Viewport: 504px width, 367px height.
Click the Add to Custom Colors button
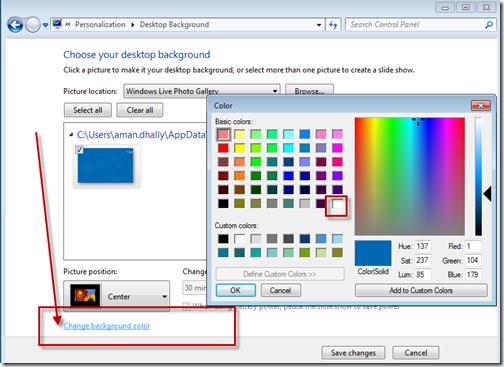pos(421,290)
